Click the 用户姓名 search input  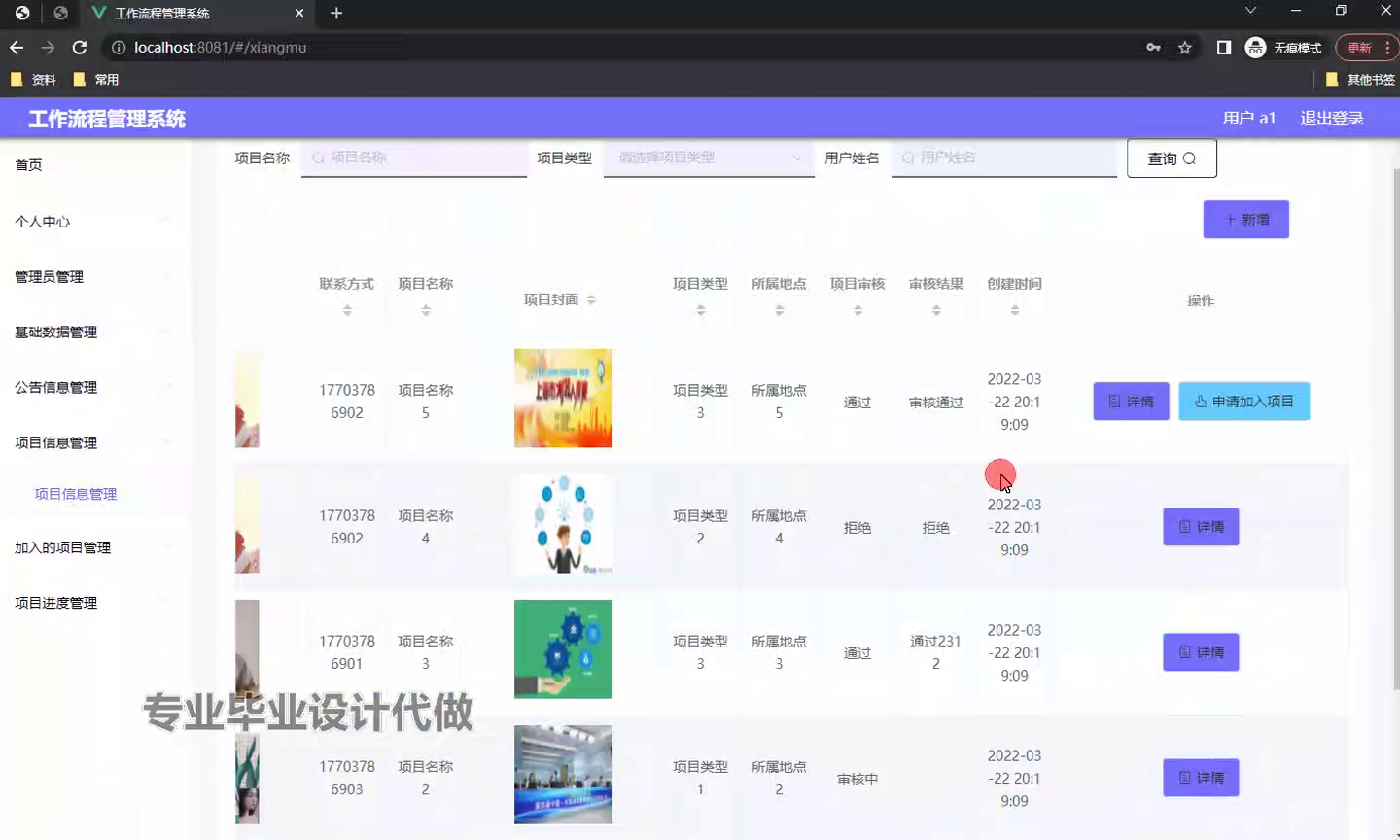tap(1003, 157)
